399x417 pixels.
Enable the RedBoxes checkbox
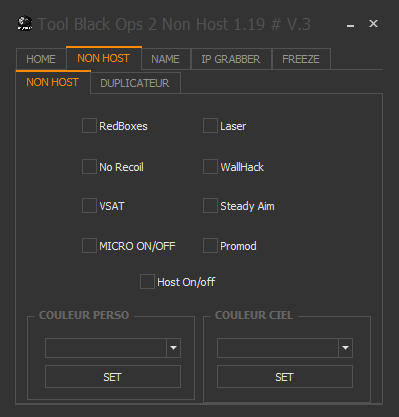pyautogui.click(x=89, y=126)
